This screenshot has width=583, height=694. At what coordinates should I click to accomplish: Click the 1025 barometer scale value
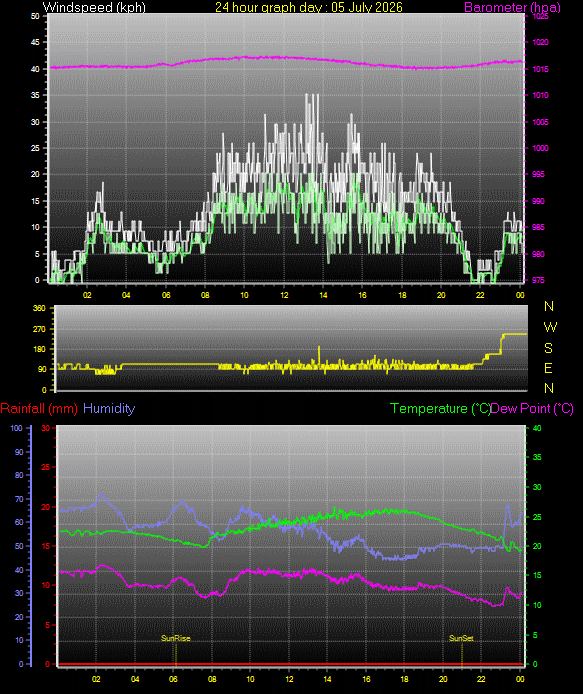tap(540, 16)
